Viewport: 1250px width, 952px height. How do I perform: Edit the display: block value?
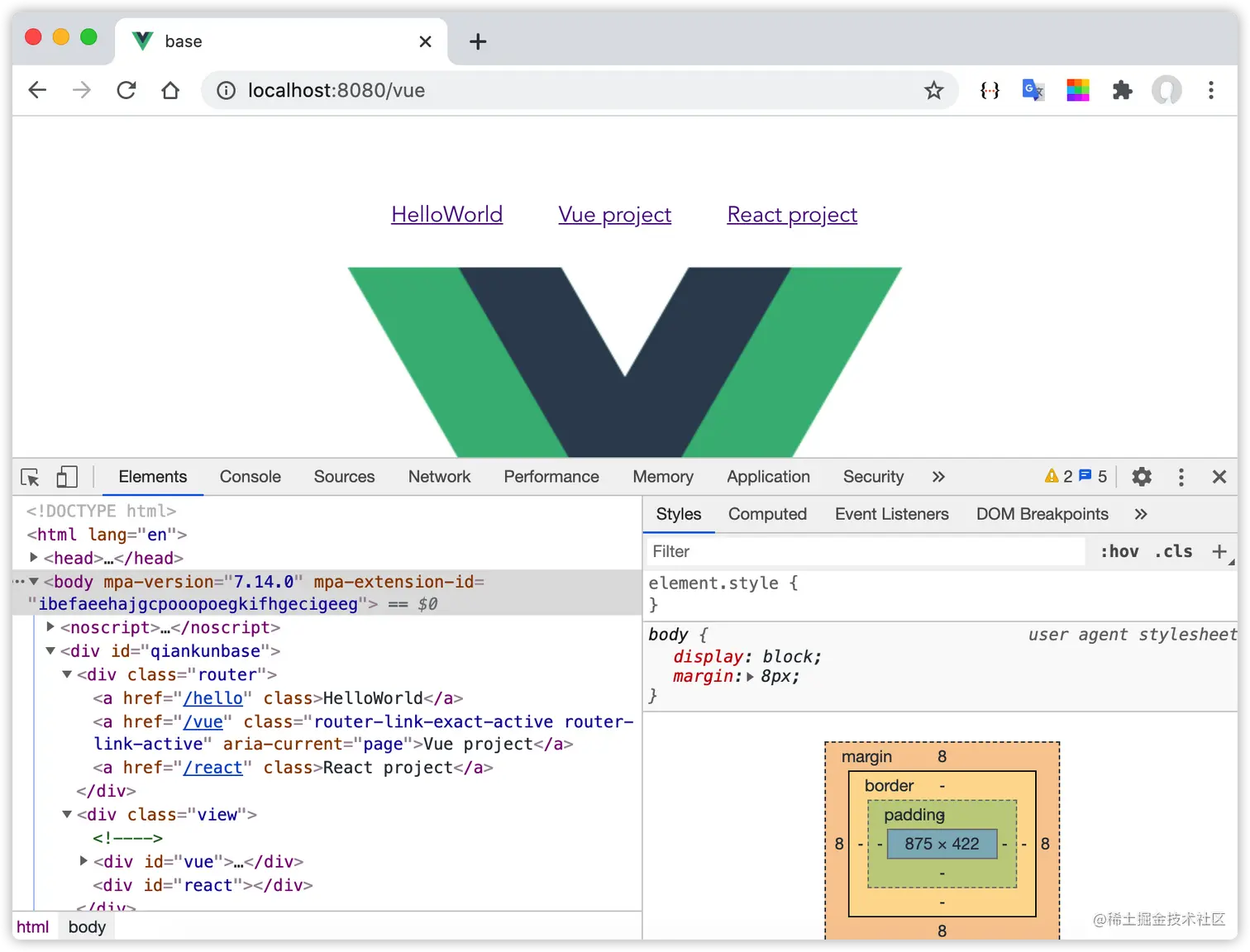tap(788, 656)
